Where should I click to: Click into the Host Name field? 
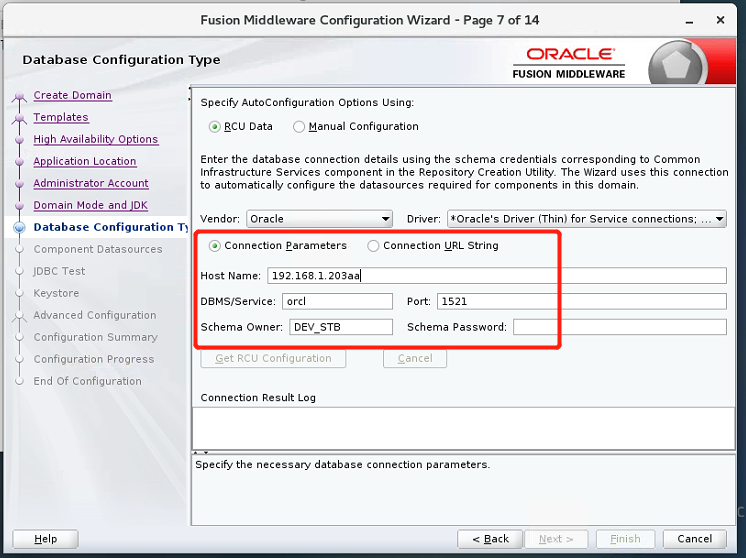(497, 275)
